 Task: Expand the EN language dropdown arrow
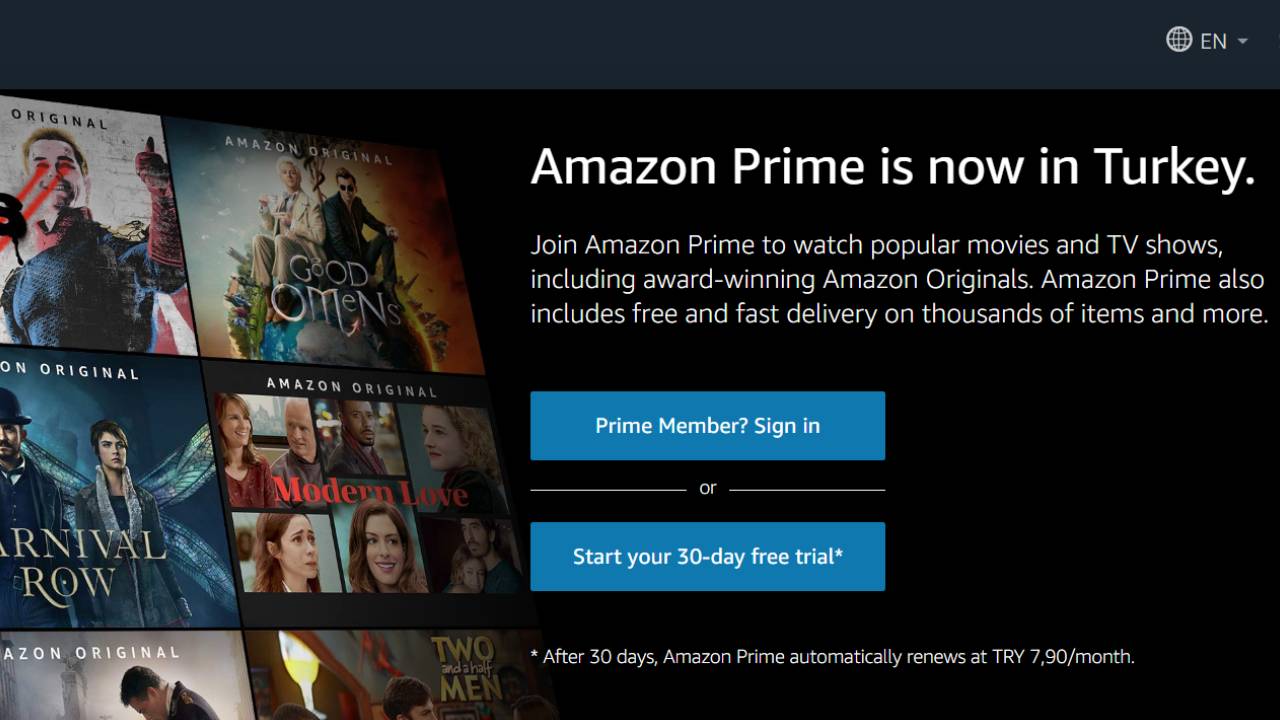[1243, 41]
